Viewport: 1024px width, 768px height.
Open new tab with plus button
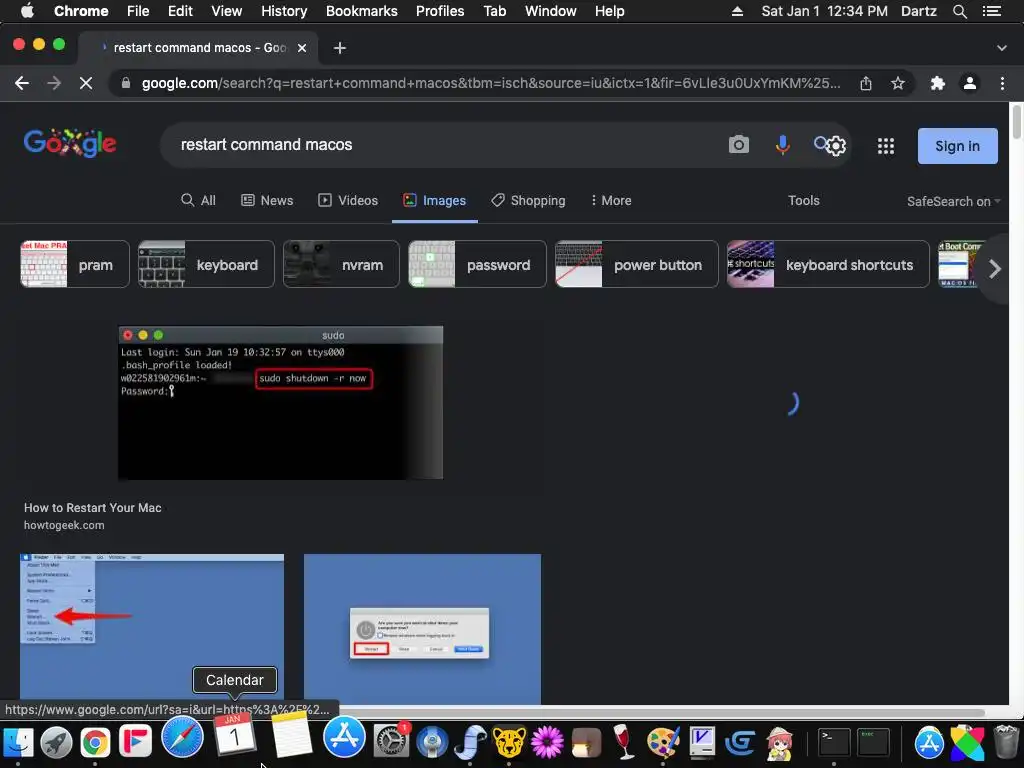coord(340,48)
